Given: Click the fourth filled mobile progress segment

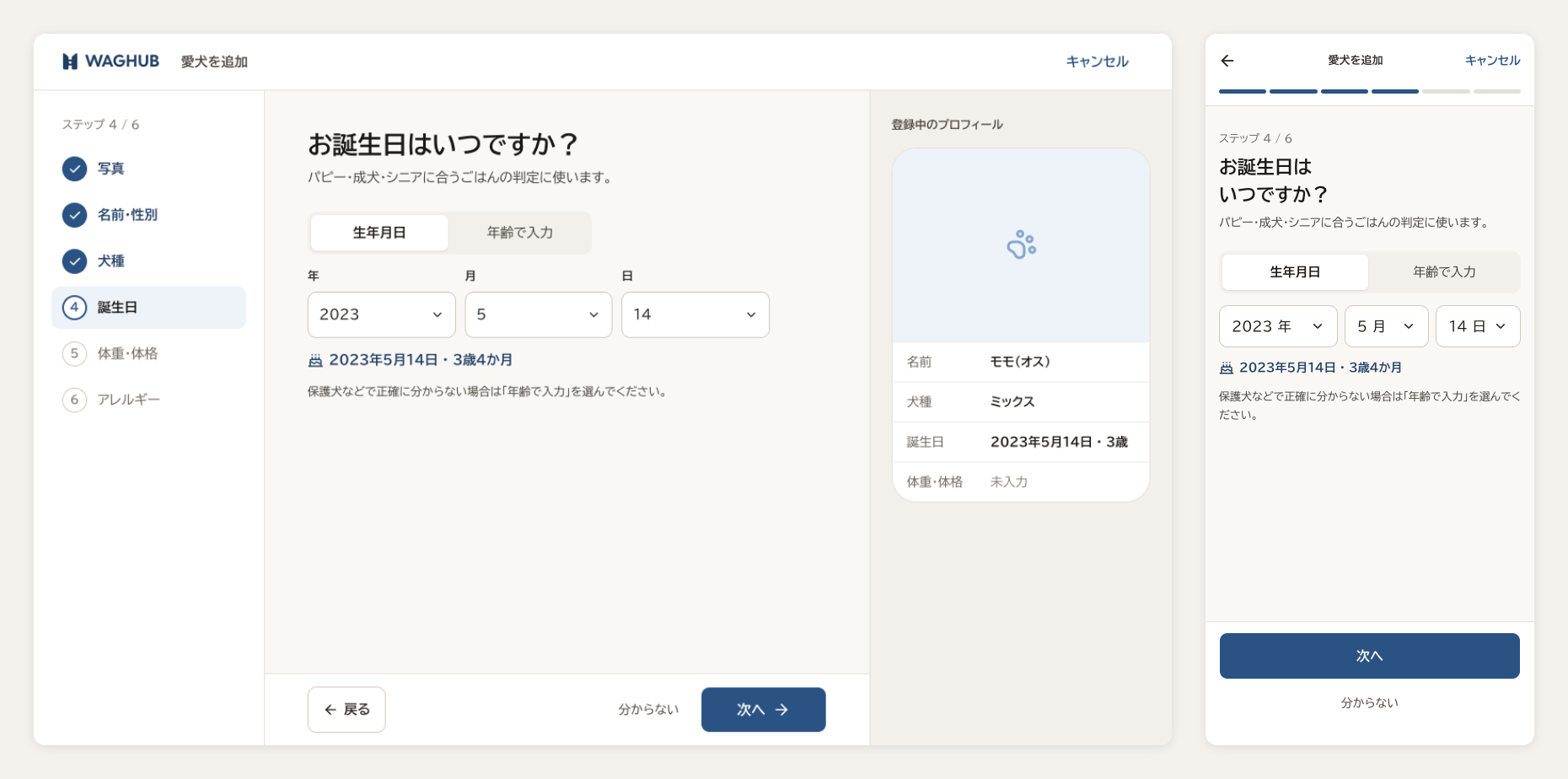Looking at the screenshot, I should (x=1395, y=91).
